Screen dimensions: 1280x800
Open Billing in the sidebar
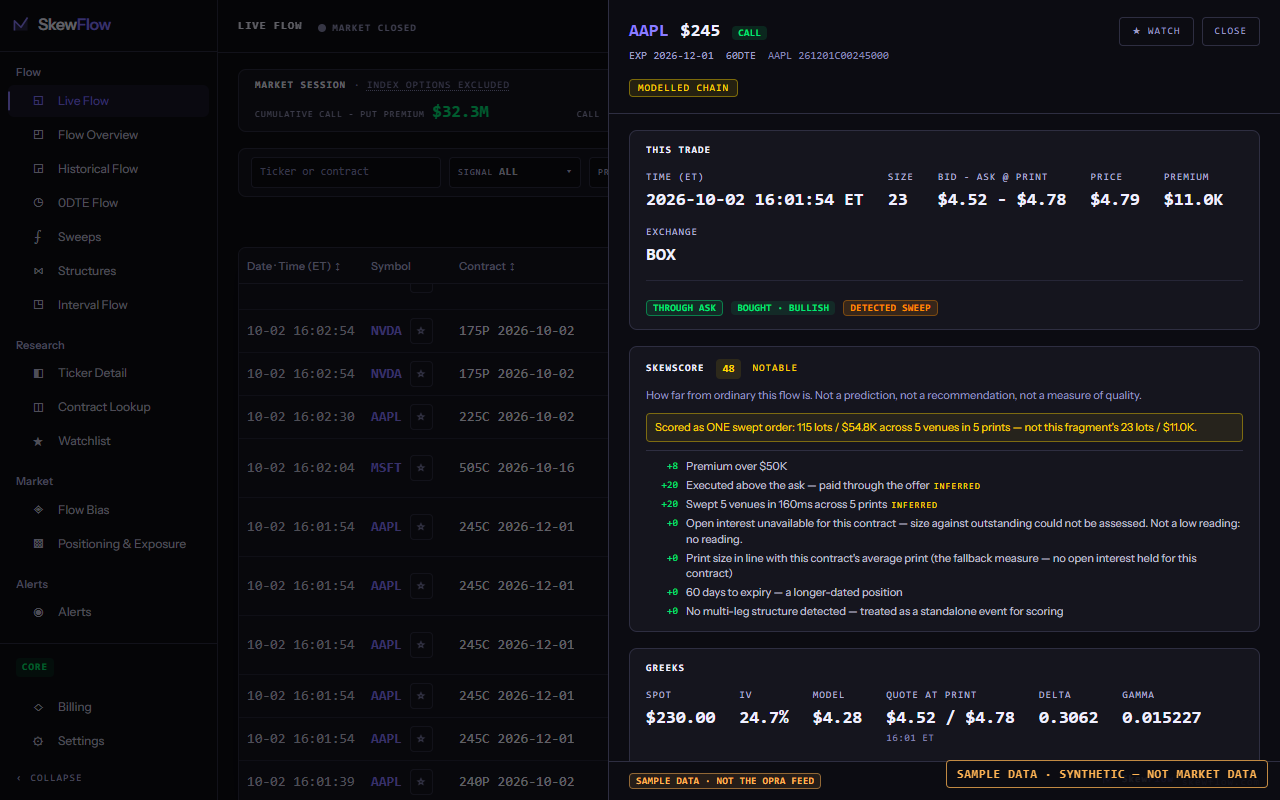[109, 707]
